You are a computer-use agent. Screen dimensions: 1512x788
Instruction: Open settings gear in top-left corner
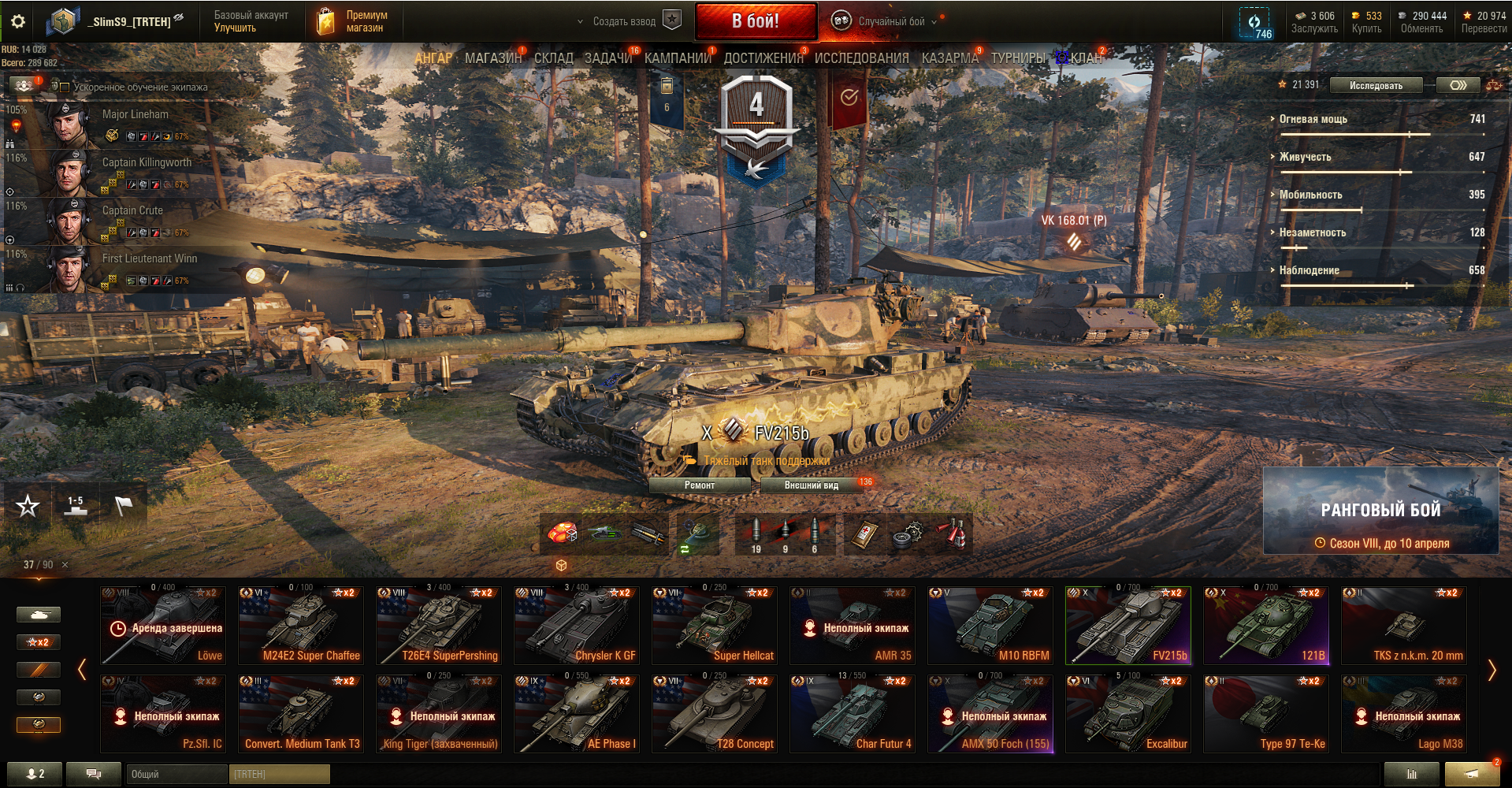(18, 21)
